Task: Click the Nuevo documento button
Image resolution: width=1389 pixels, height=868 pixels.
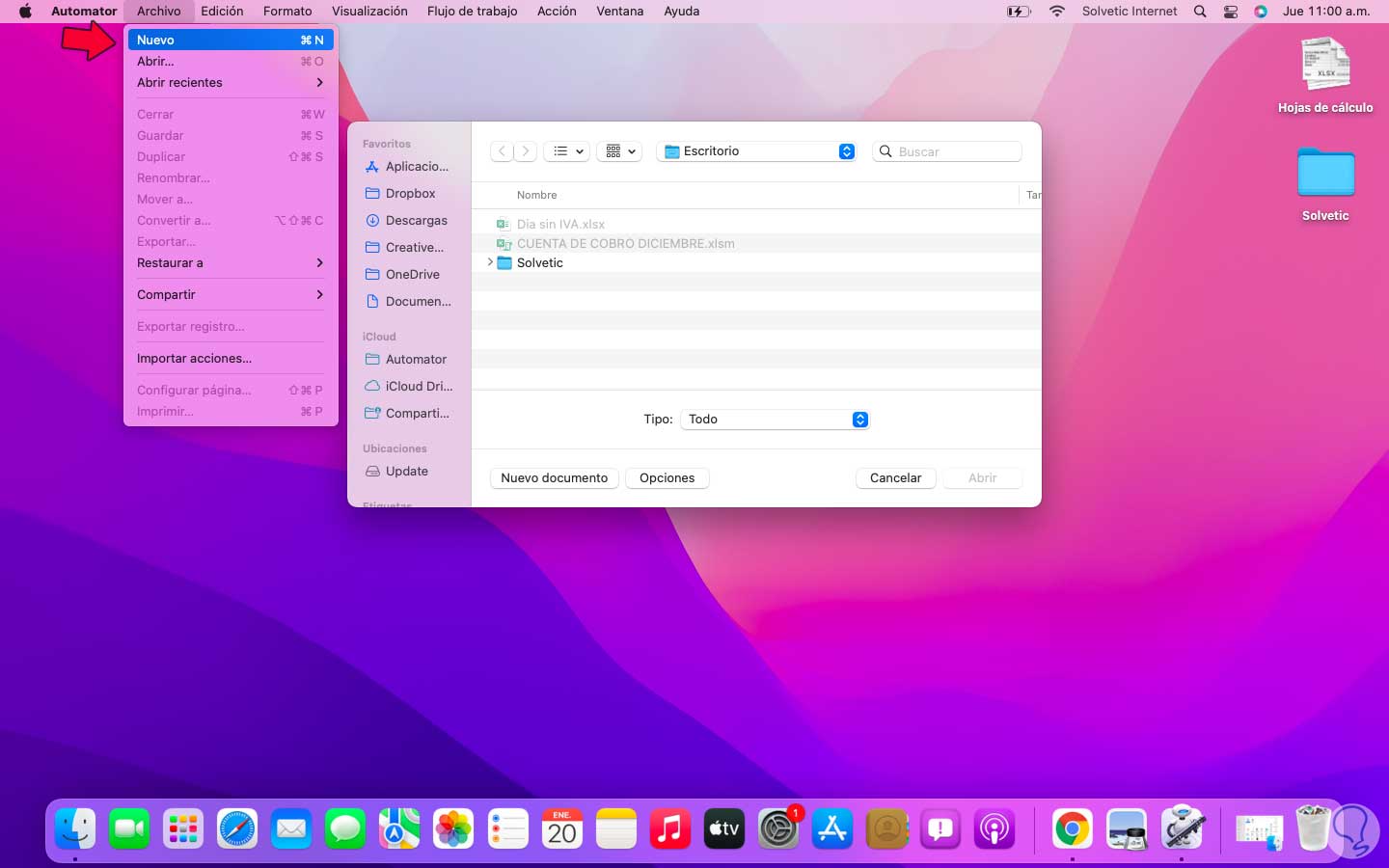Action: [x=555, y=478]
